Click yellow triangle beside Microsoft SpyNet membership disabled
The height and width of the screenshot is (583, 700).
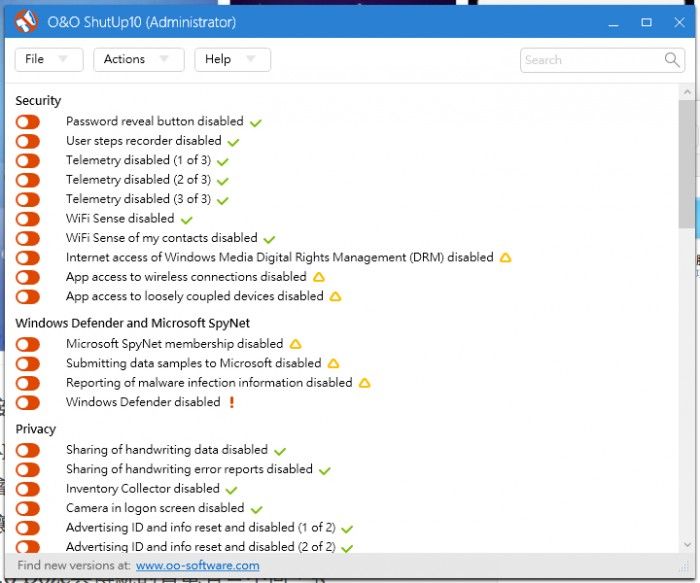(296, 344)
